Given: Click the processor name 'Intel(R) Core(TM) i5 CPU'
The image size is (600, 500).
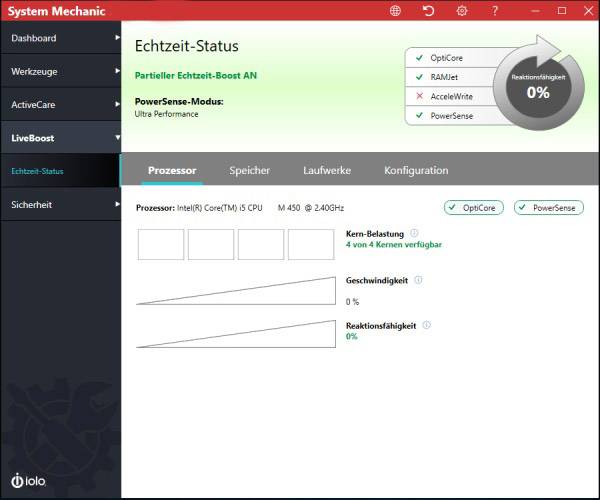Looking at the screenshot, I should pos(219,208).
